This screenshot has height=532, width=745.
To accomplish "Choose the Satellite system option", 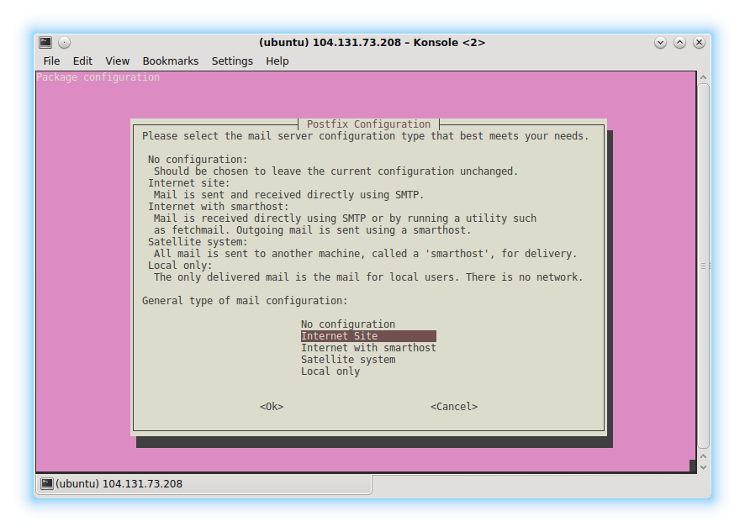I will click(348, 360).
